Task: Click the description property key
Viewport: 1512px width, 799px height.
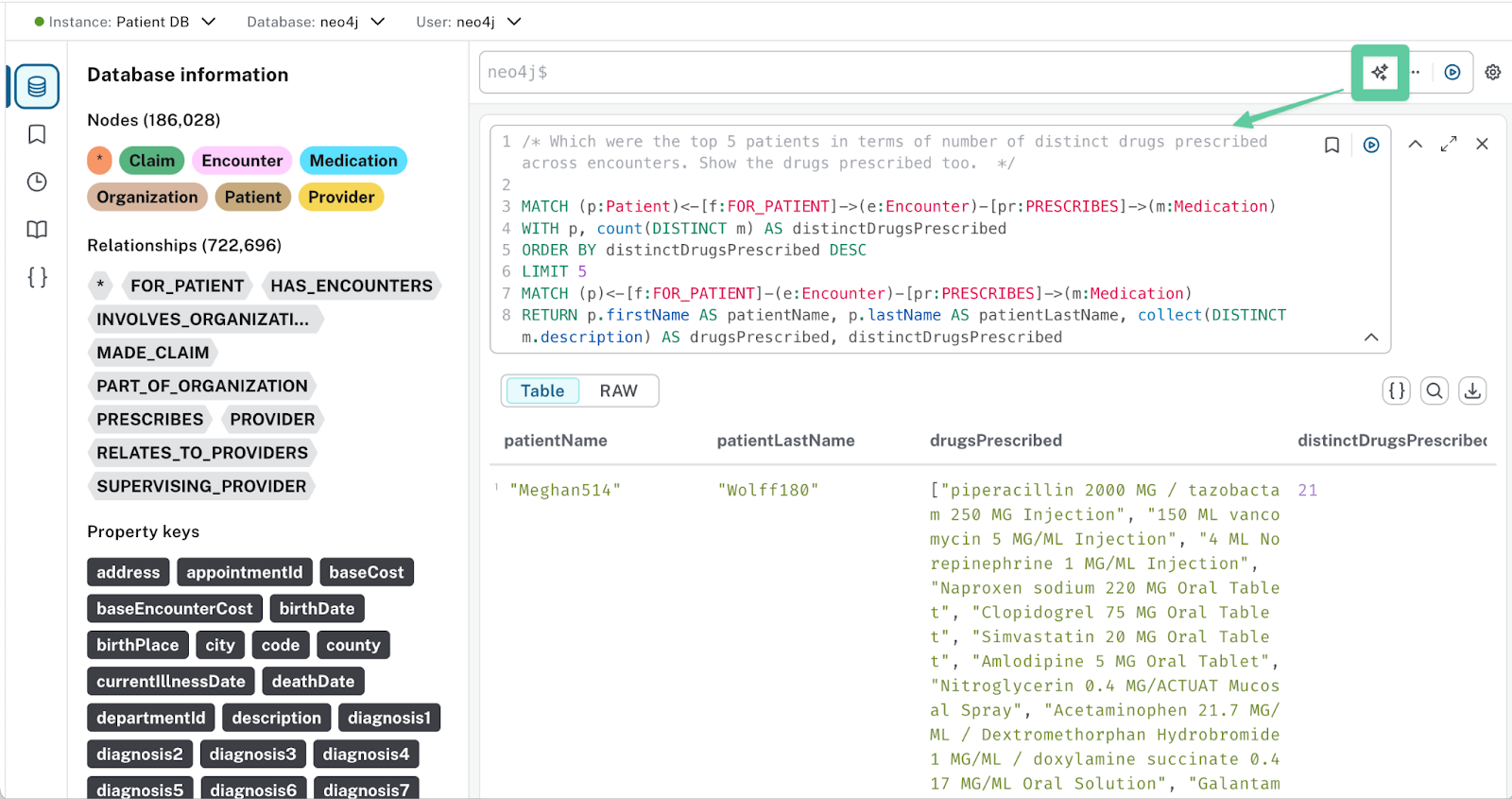Action: pyautogui.click(x=277, y=718)
